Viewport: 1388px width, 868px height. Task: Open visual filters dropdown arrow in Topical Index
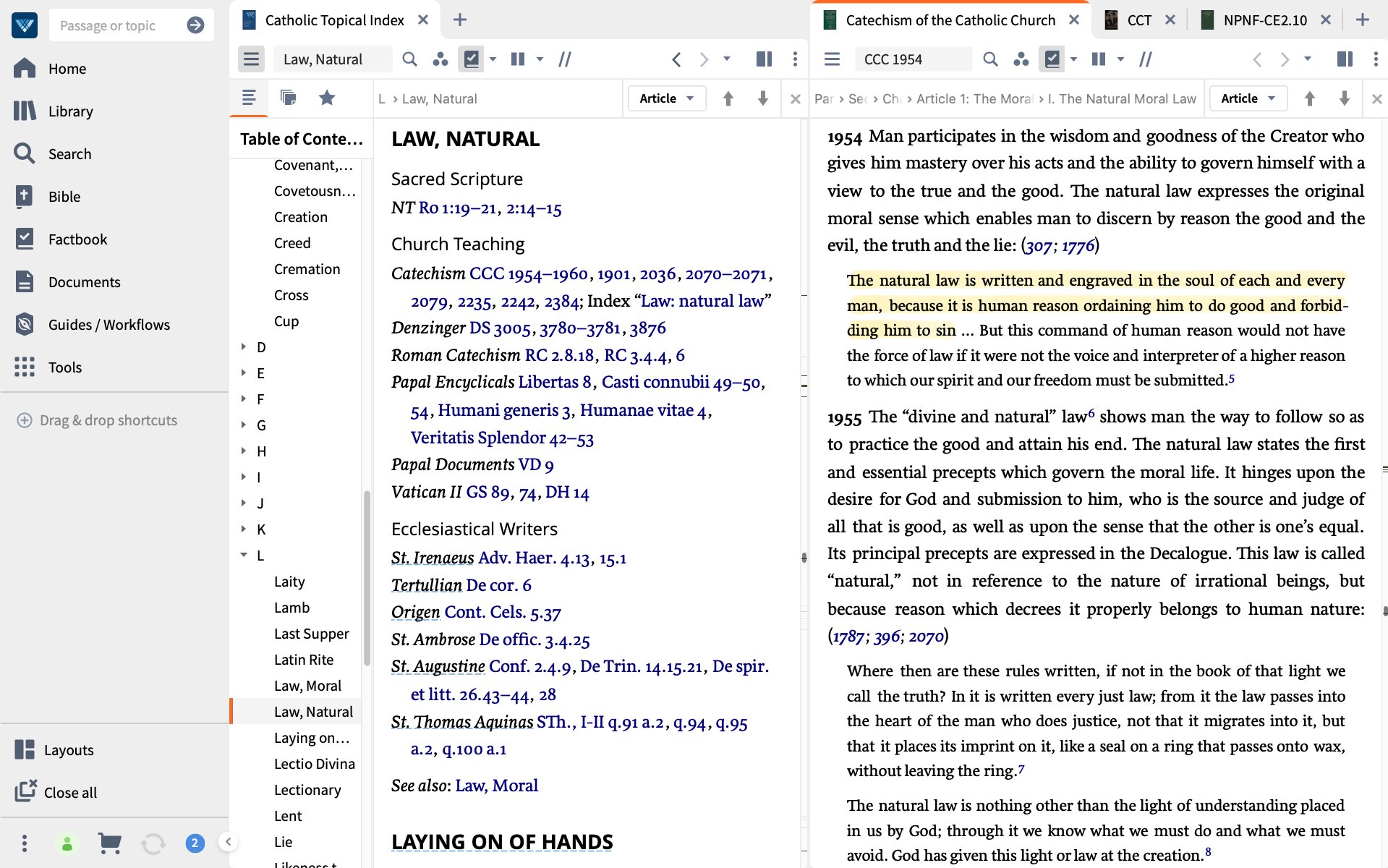point(493,59)
